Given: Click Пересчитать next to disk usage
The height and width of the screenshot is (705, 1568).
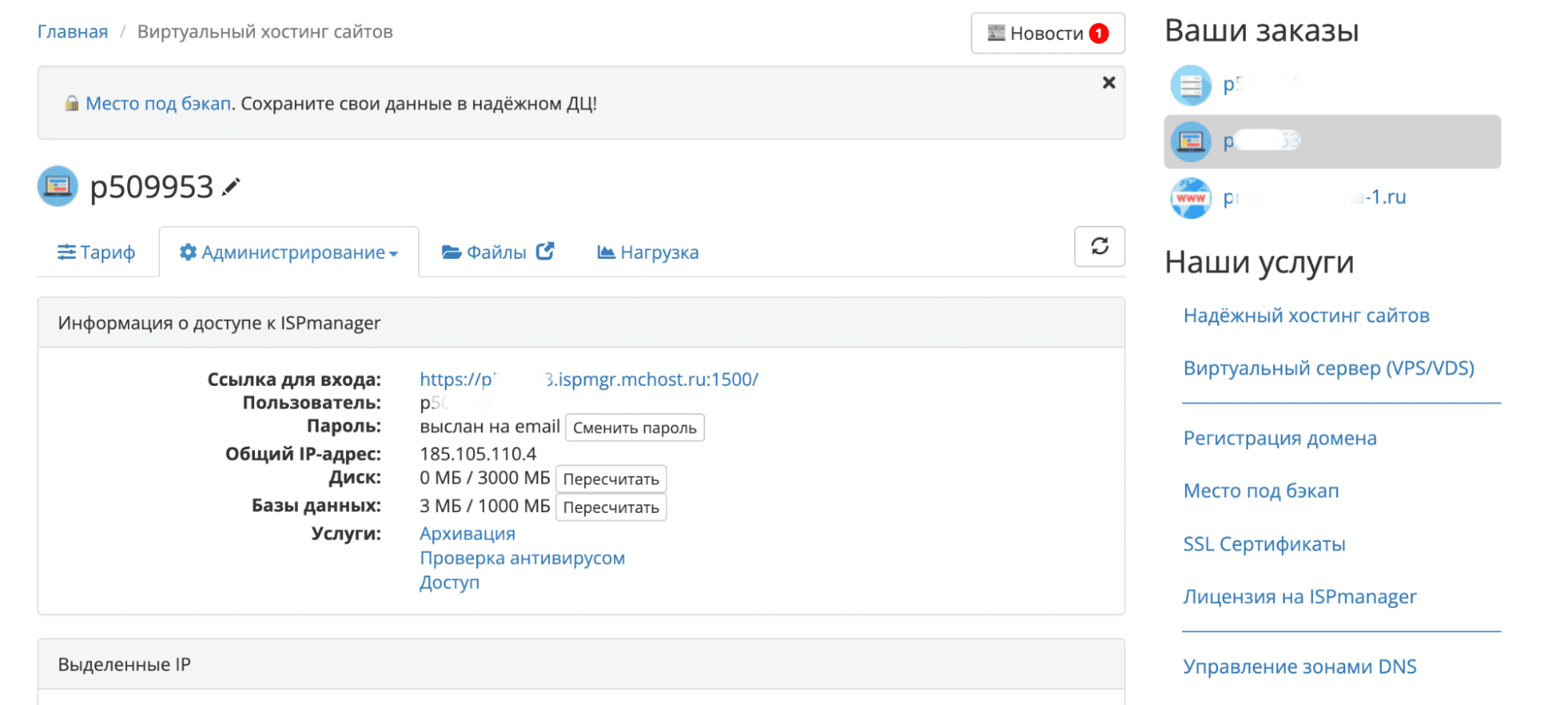Looking at the screenshot, I should [611, 479].
